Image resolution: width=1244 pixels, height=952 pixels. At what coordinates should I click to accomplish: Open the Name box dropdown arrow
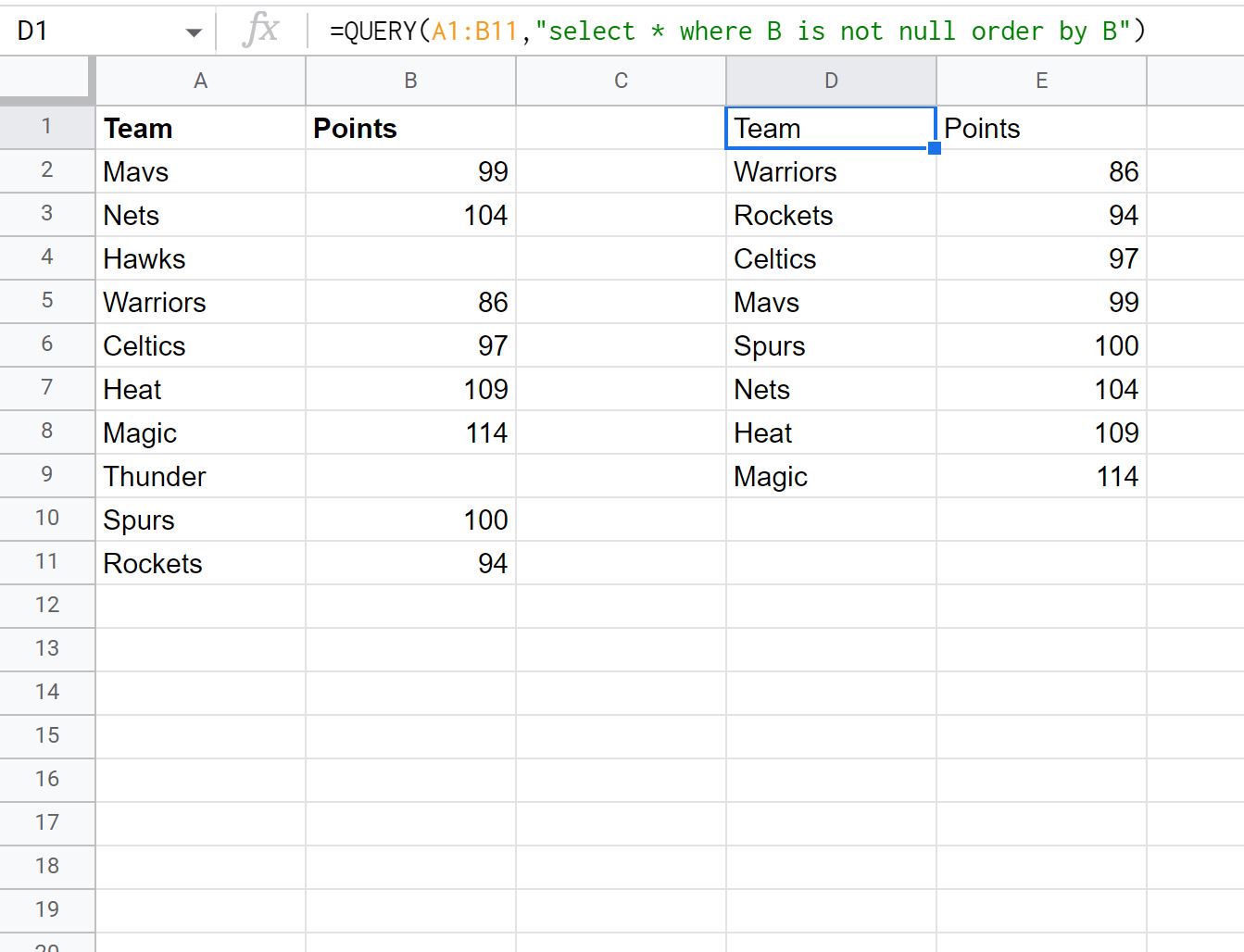(194, 32)
